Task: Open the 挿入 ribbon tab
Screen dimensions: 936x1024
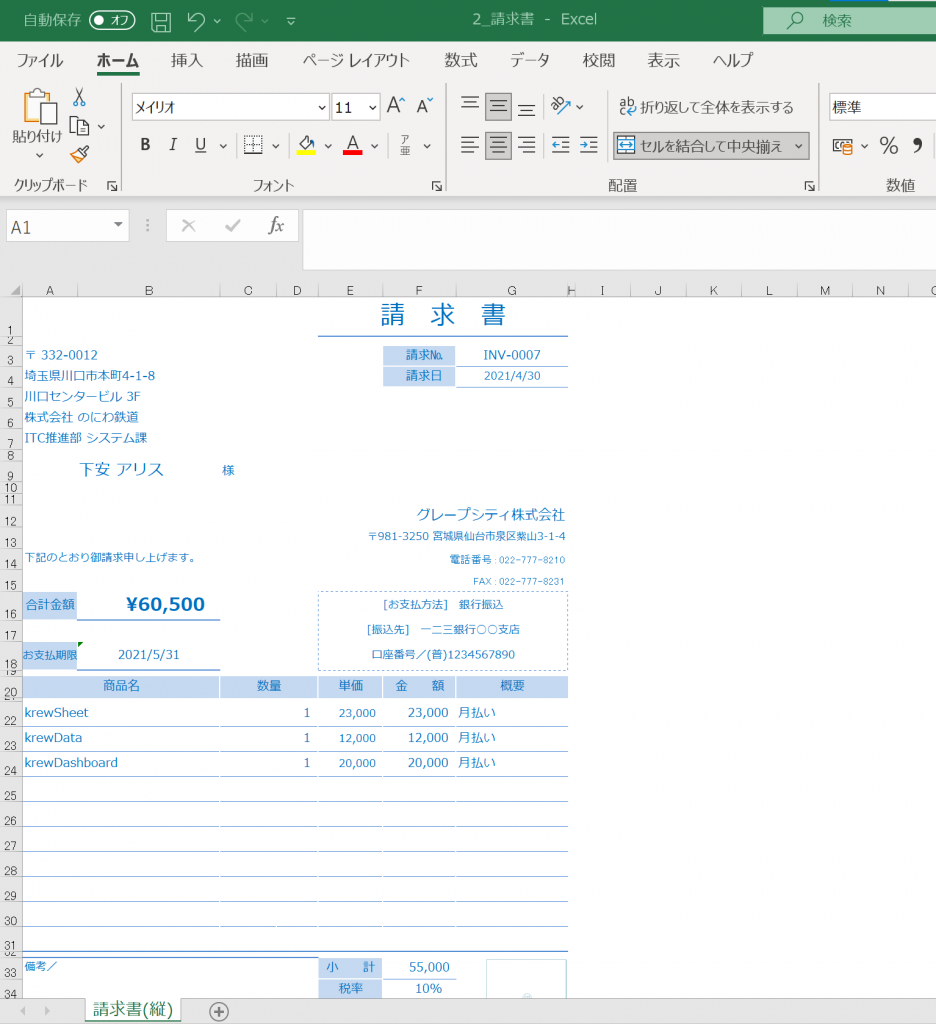Action: click(187, 60)
